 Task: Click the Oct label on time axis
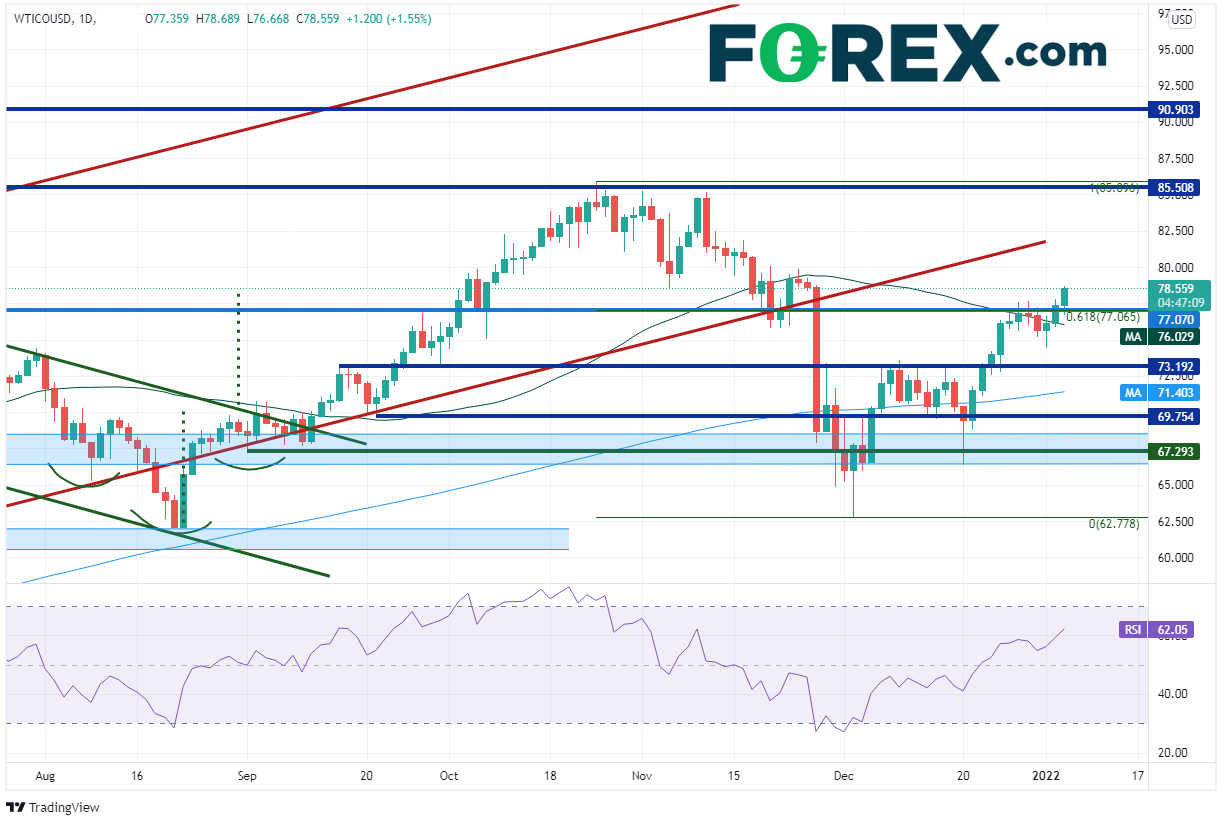click(x=449, y=775)
